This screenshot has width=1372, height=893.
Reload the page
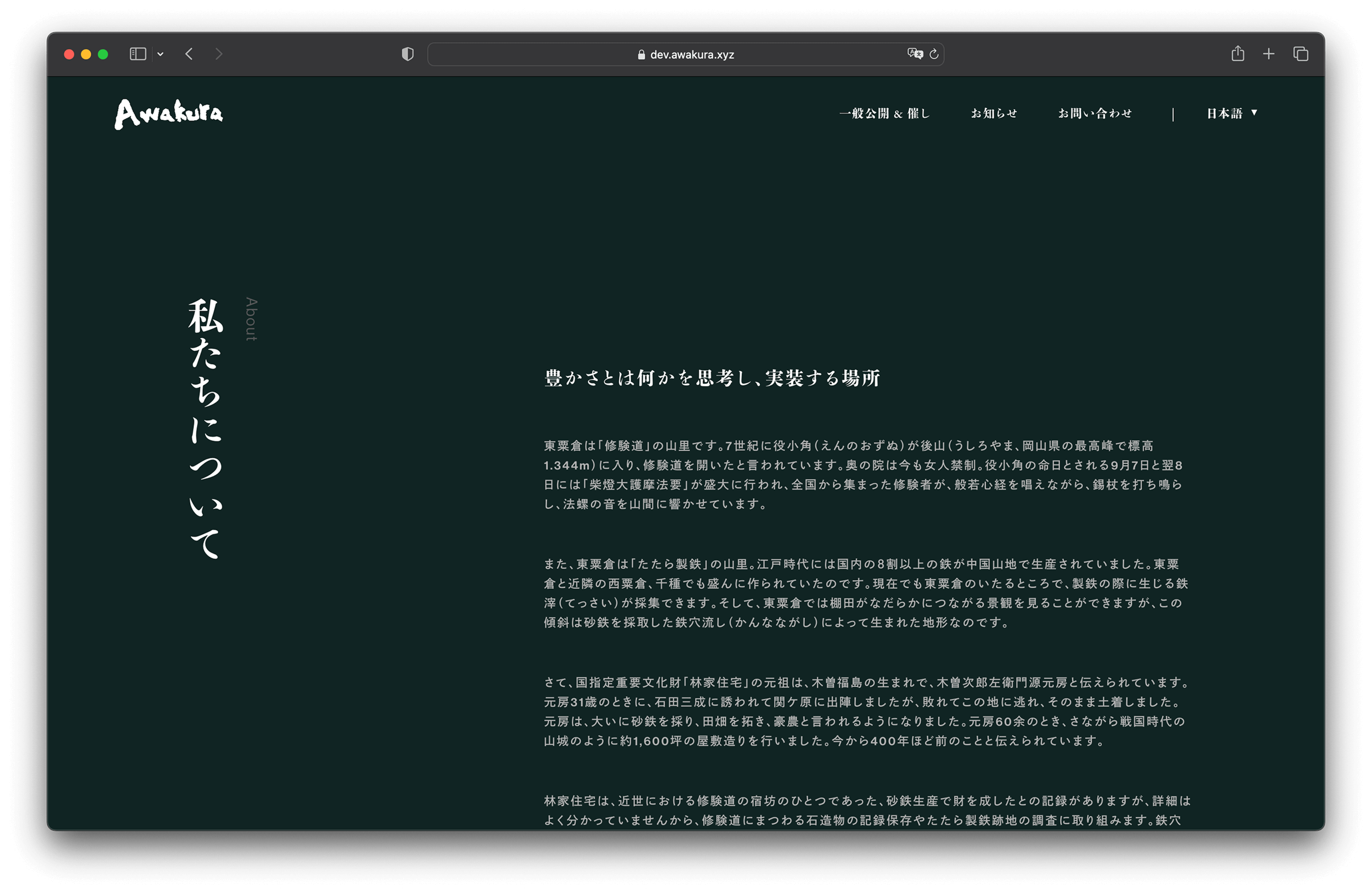[934, 54]
